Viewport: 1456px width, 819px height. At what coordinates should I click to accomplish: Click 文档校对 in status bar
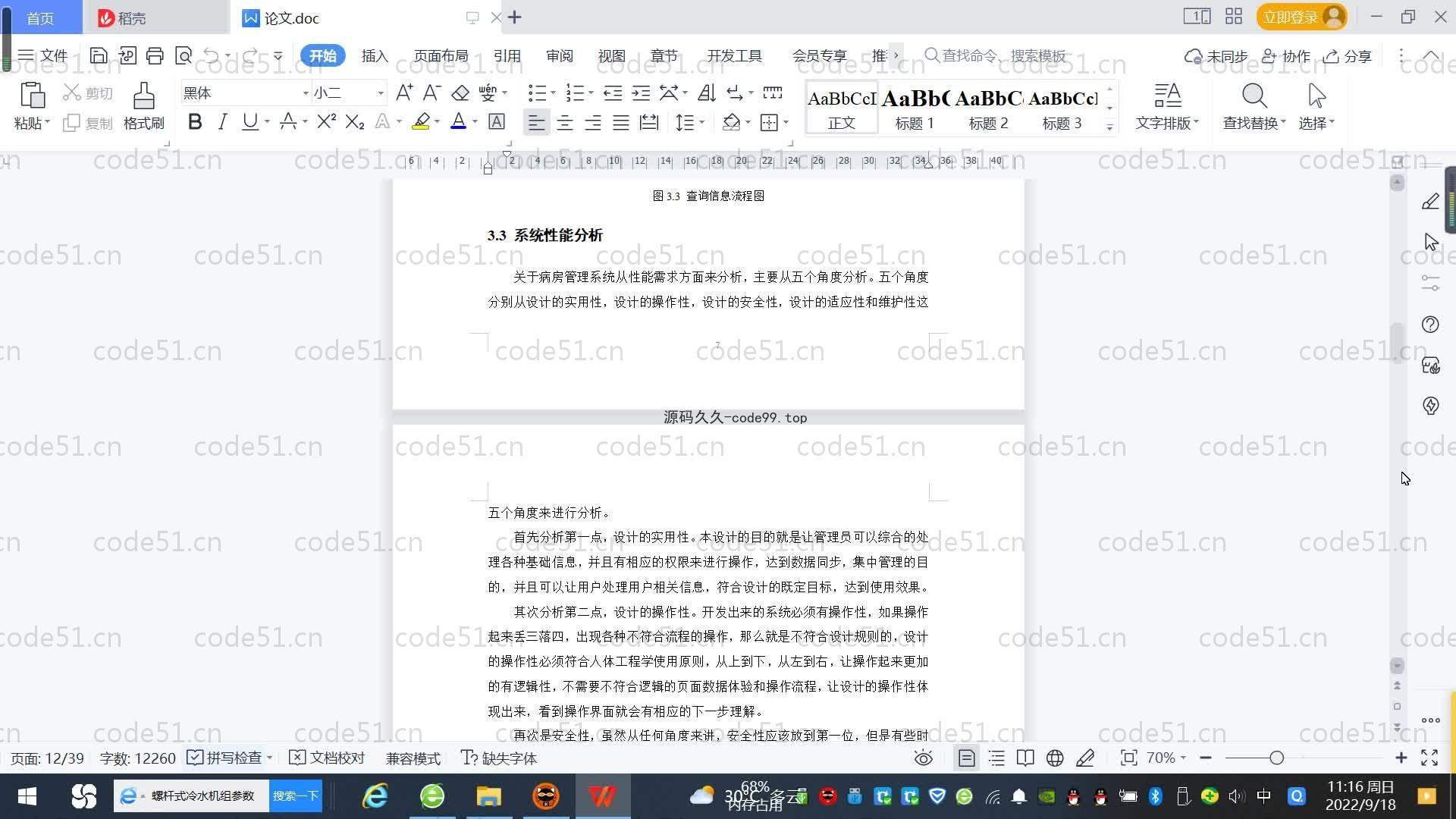(x=328, y=758)
